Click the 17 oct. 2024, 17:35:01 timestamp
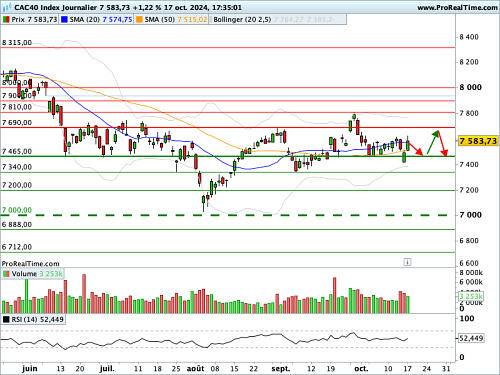Viewport: 500px width, 375px height. [203, 7]
